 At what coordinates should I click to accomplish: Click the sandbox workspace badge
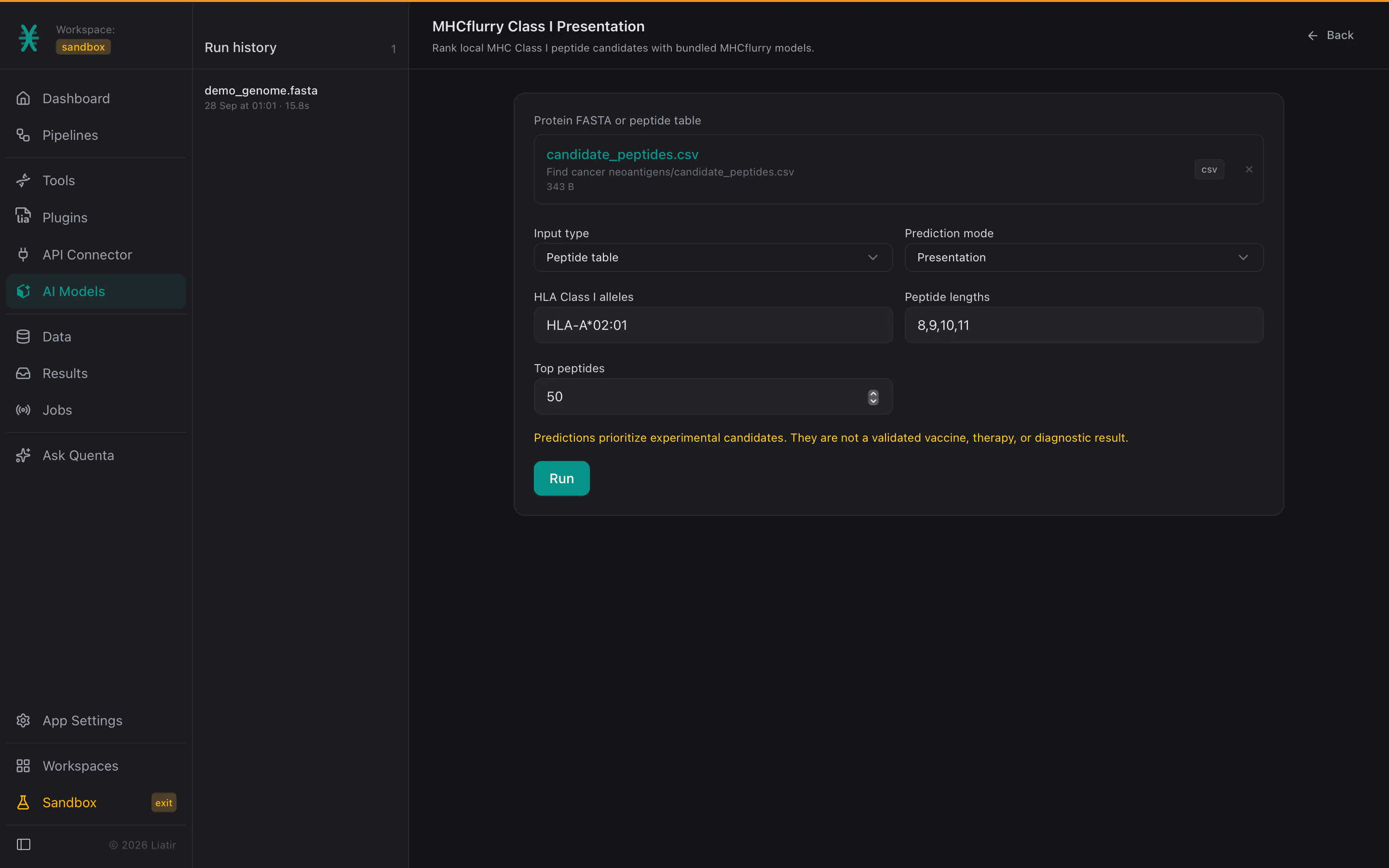click(83, 47)
